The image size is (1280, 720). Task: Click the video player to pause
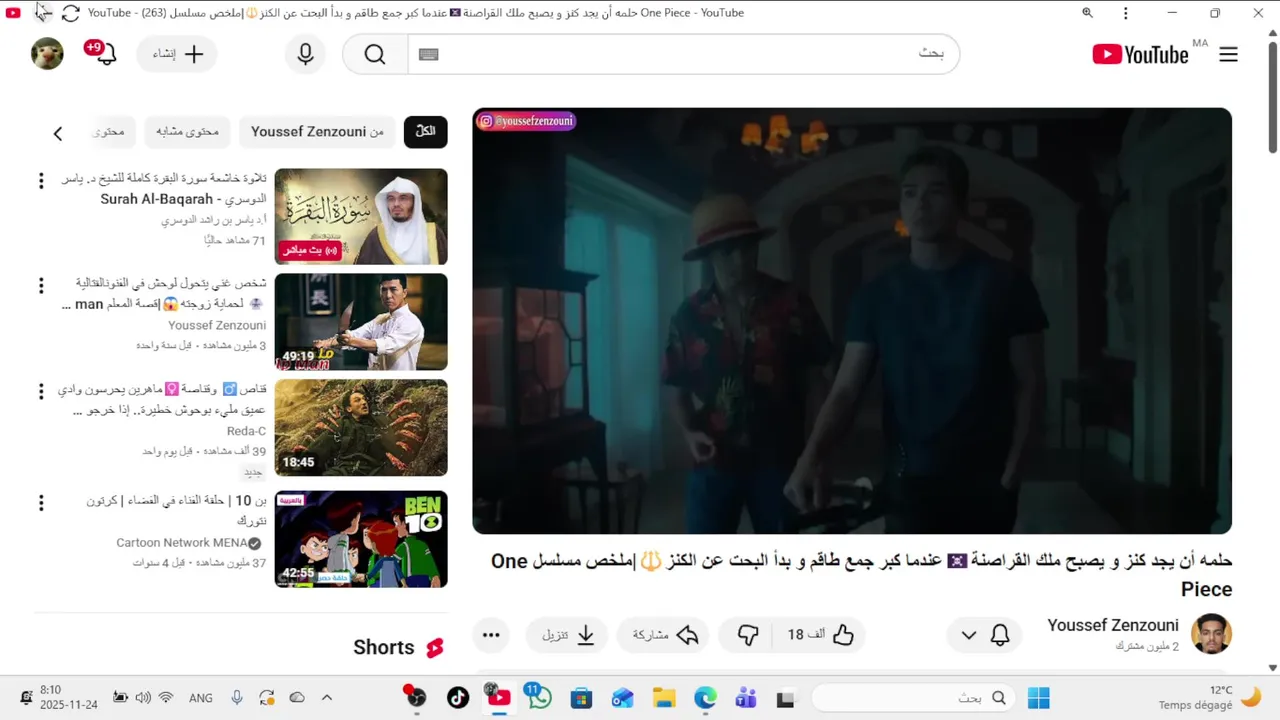852,321
